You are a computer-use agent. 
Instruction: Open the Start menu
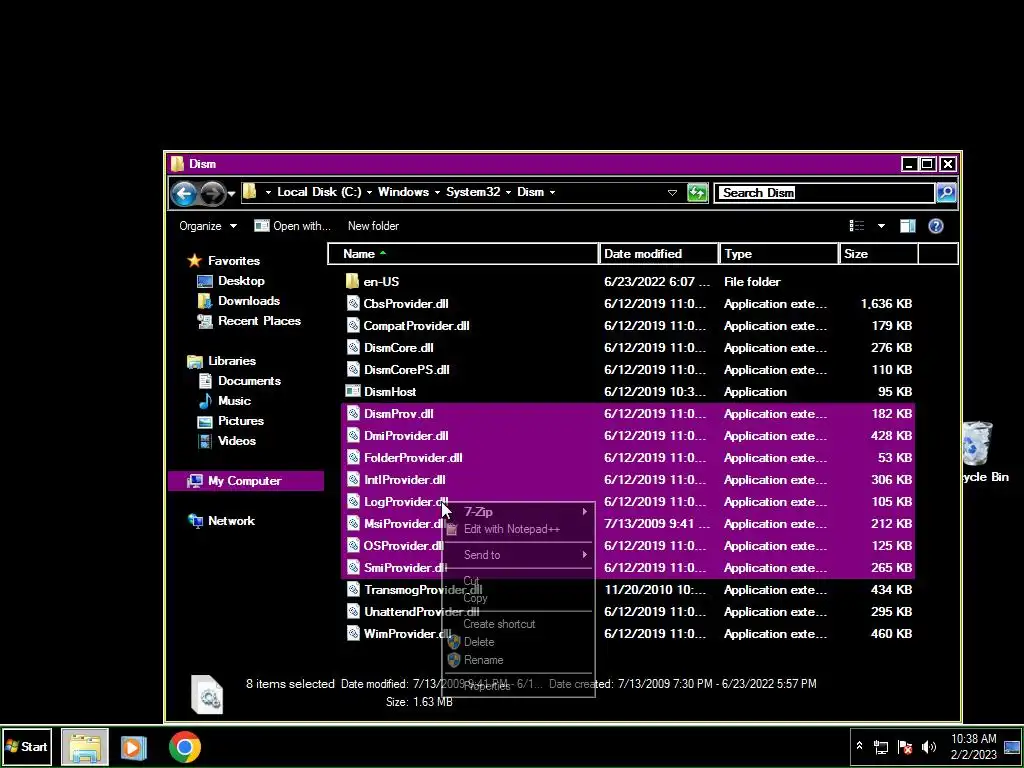pos(26,747)
